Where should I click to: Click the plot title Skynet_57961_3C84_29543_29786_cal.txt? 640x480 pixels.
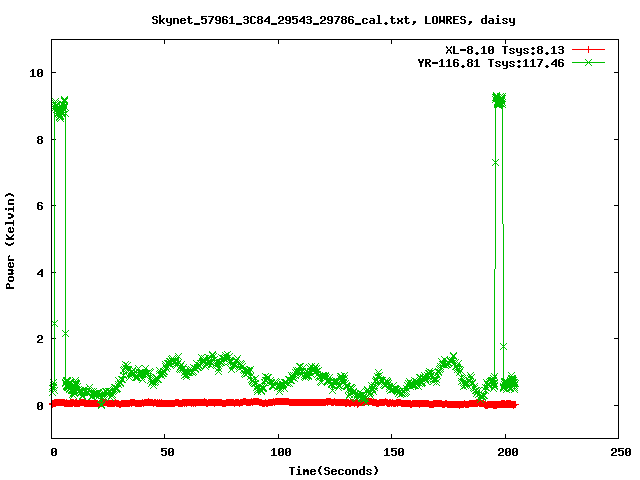(333, 20)
